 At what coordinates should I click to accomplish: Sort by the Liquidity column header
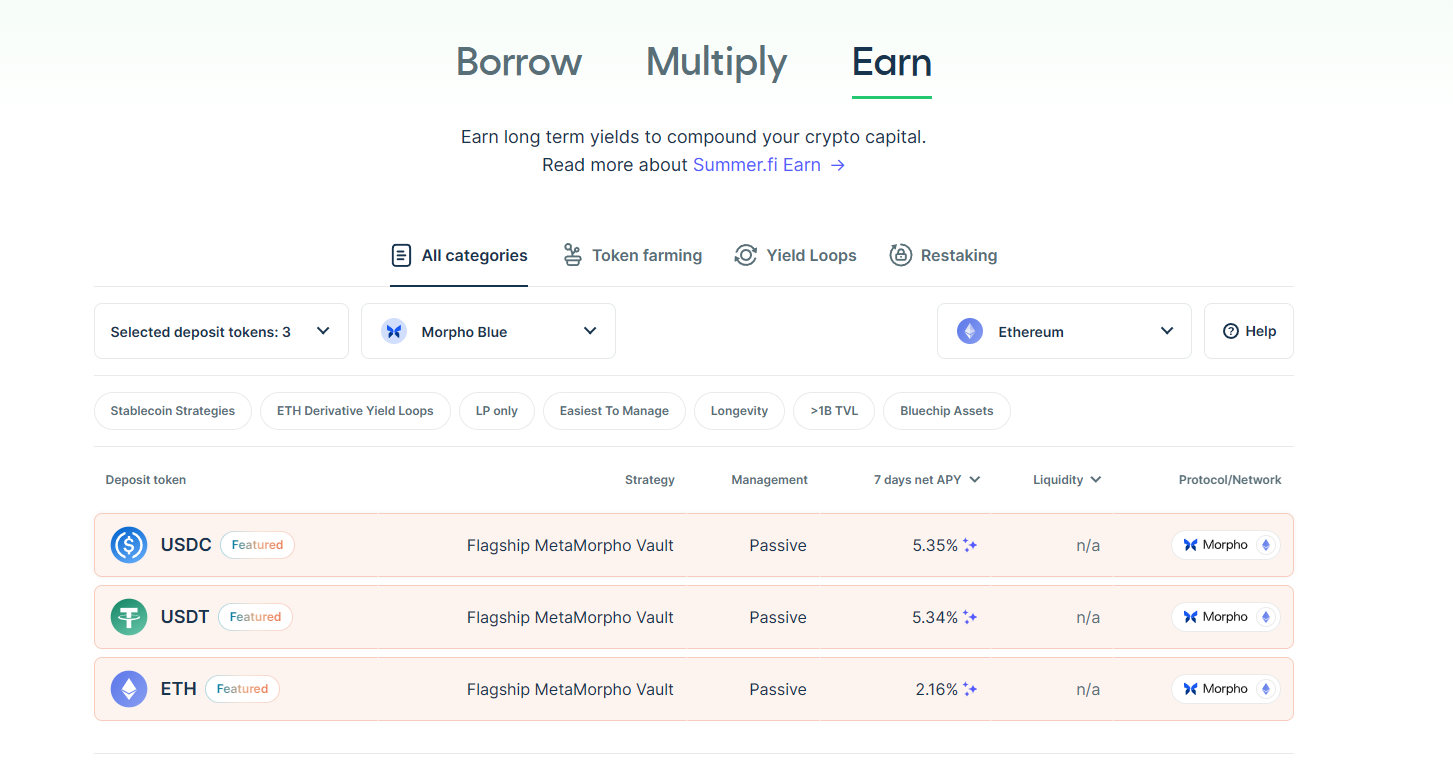coord(1066,480)
